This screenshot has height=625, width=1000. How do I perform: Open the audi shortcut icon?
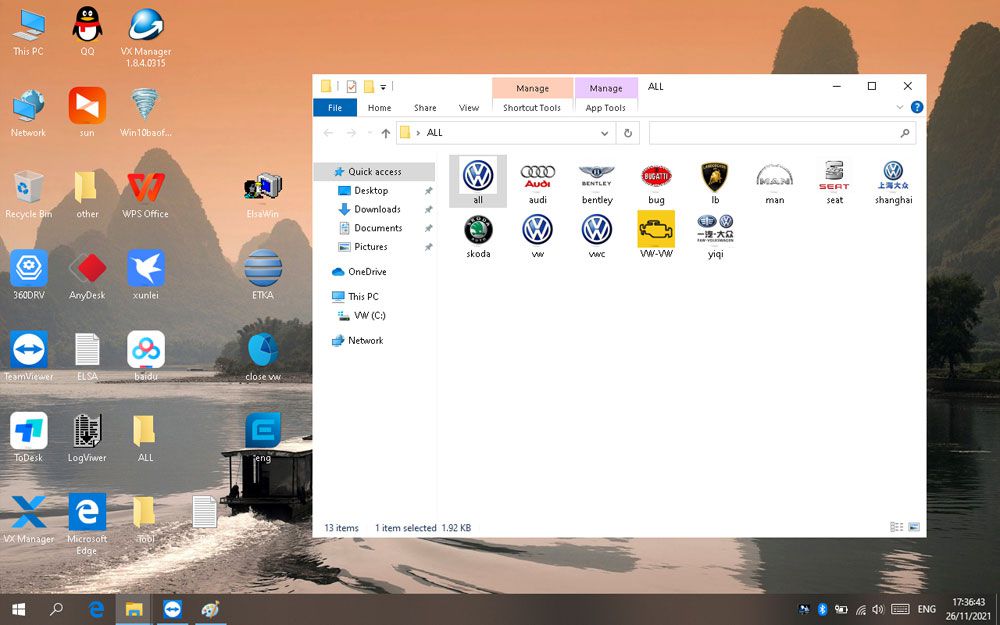538,181
